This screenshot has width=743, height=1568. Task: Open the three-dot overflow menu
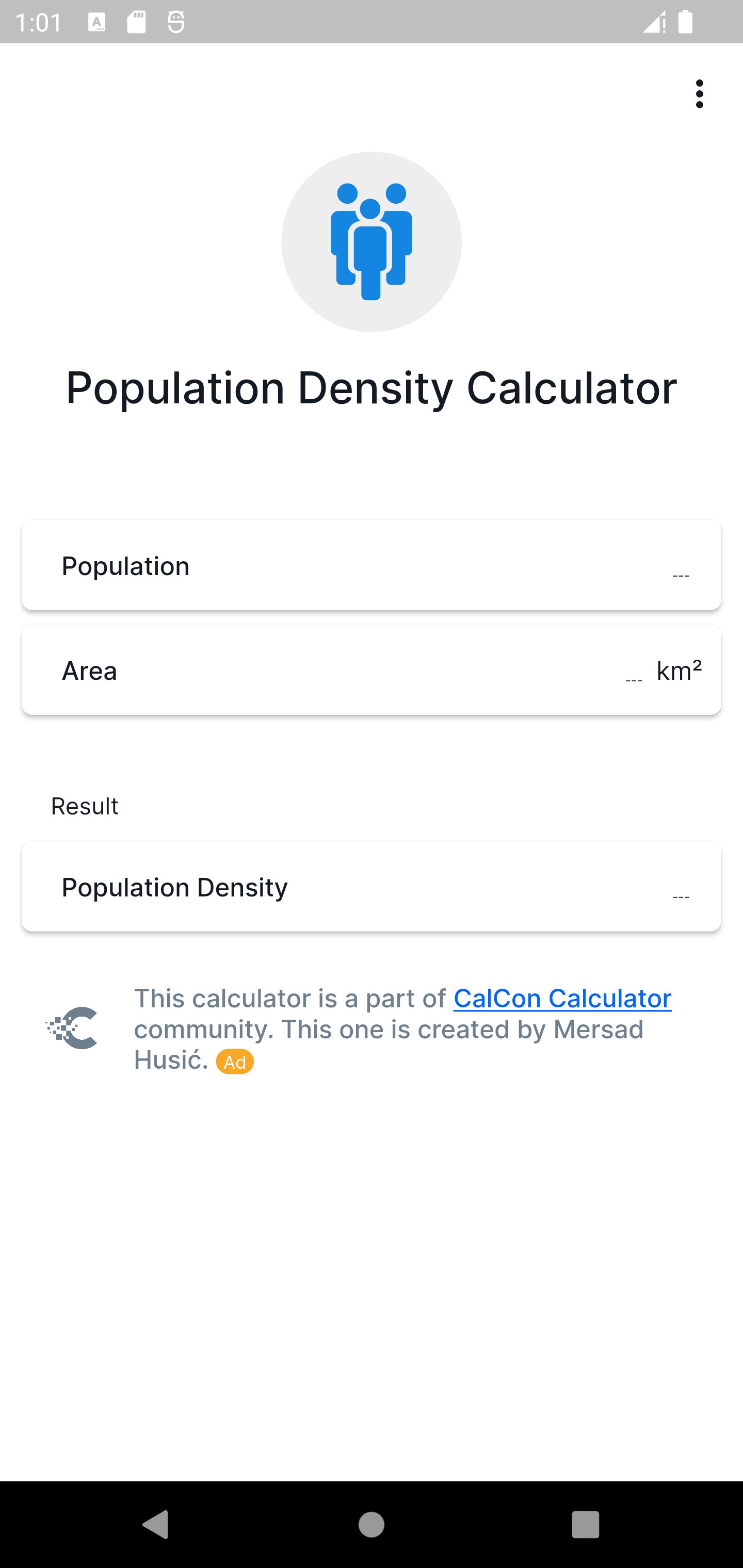click(x=699, y=94)
